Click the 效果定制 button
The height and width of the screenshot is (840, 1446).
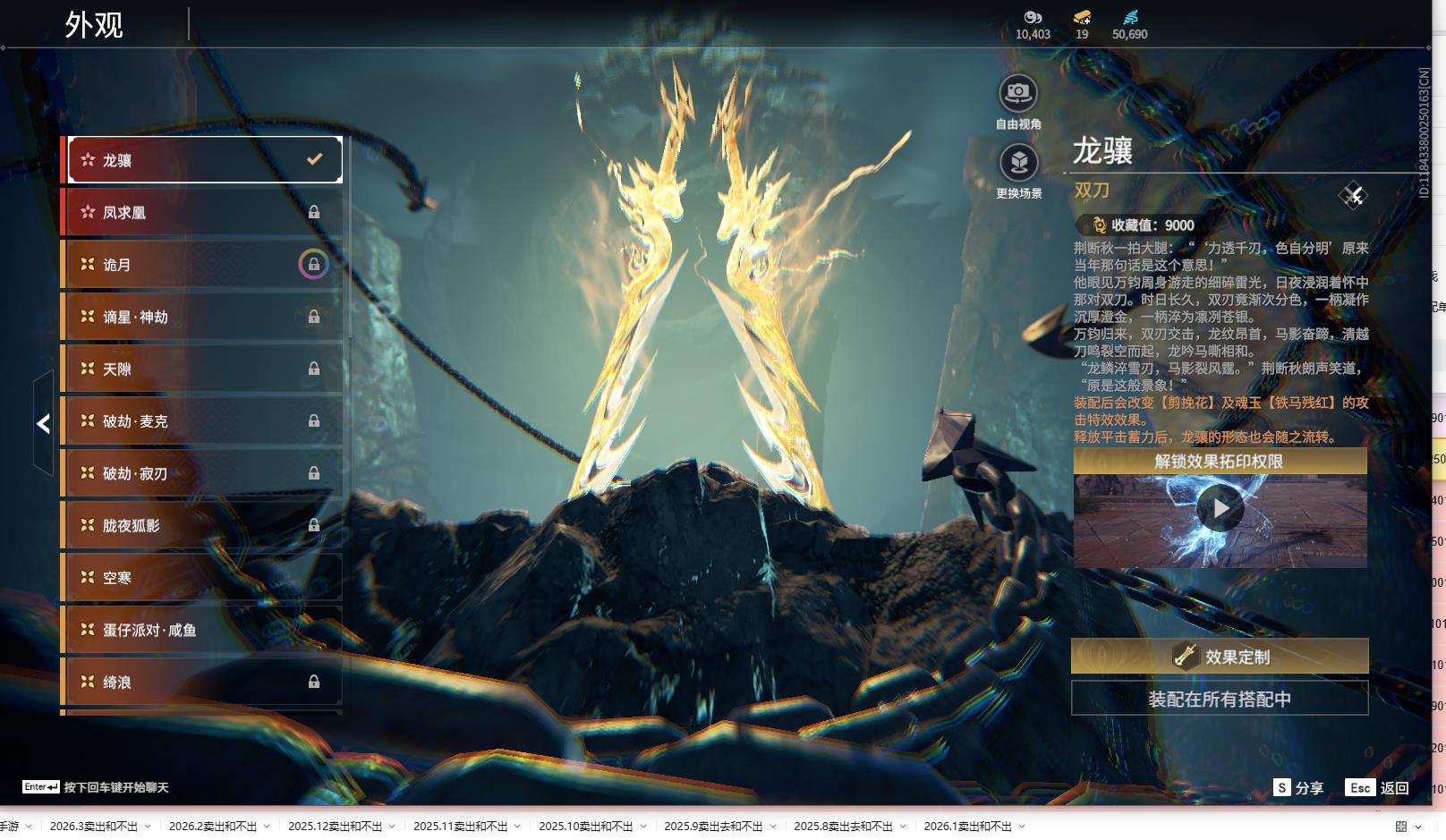[1219, 657]
